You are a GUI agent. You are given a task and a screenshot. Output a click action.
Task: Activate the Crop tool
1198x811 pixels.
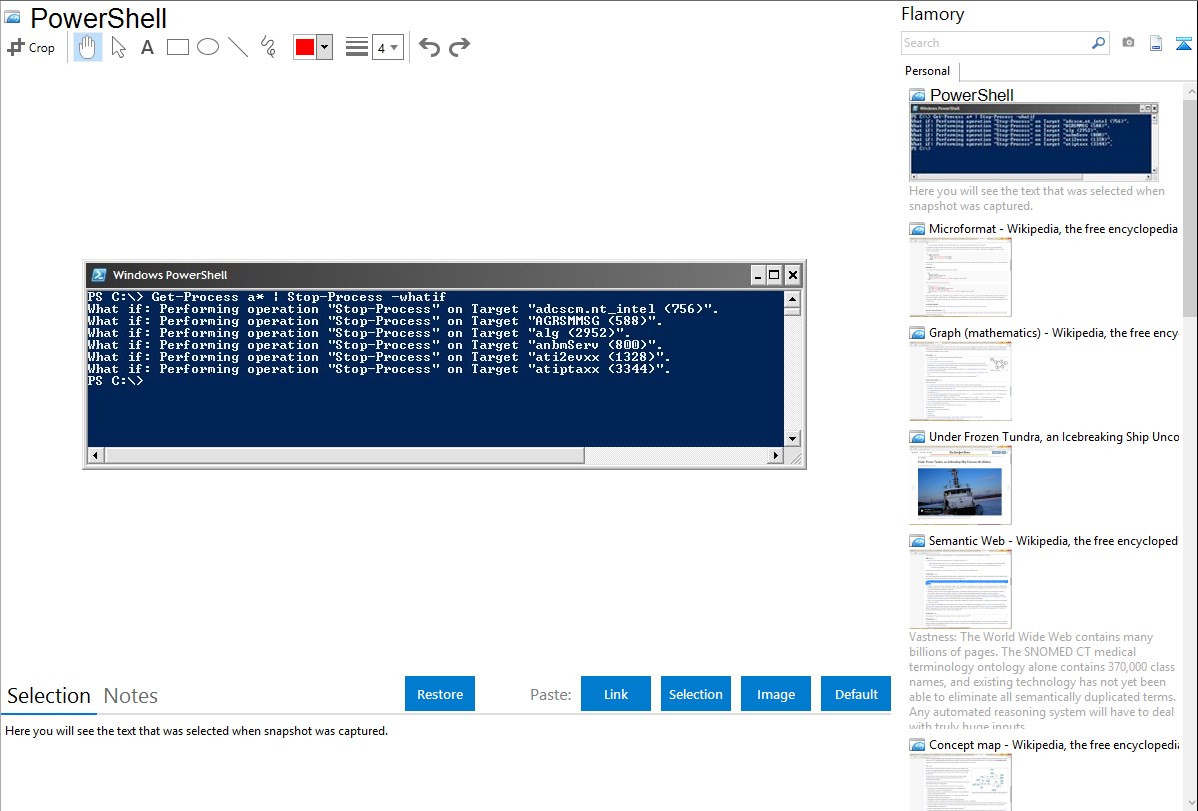coord(31,47)
